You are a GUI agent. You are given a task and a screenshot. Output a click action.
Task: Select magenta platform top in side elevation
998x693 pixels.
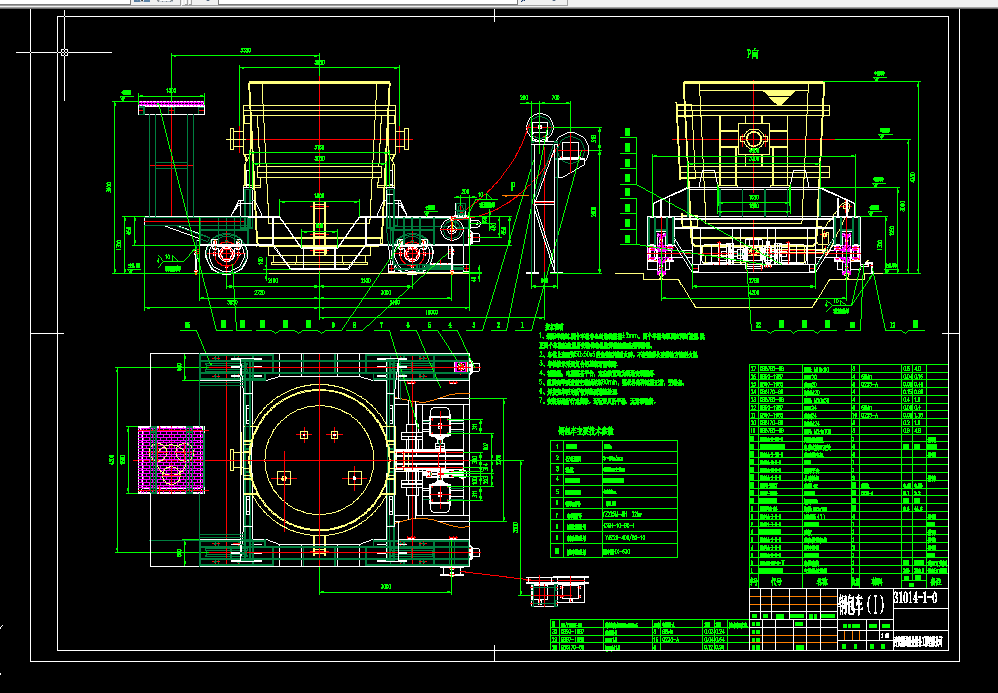pyautogui.click(x=172, y=104)
